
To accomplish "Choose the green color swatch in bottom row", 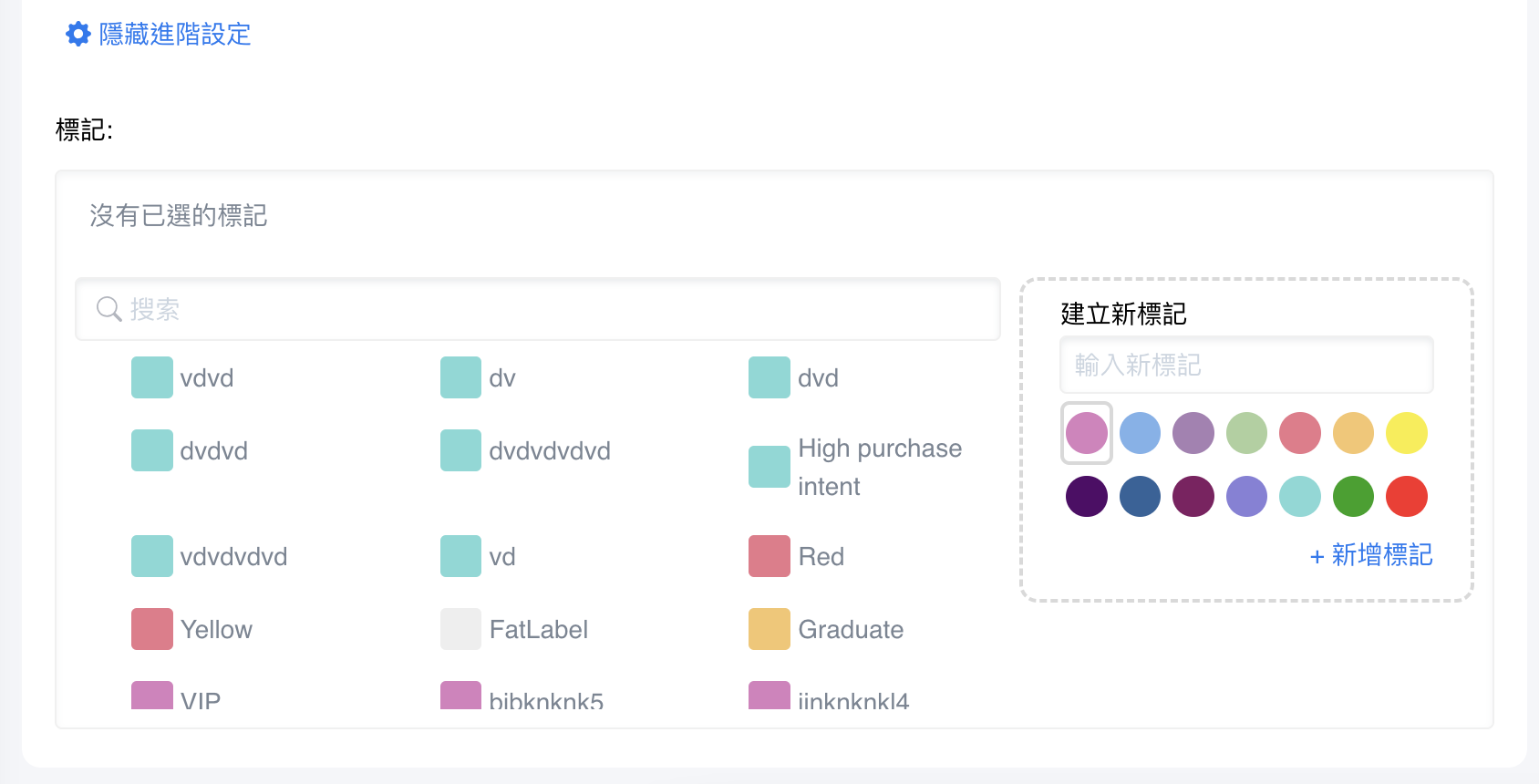I will (1353, 497).
